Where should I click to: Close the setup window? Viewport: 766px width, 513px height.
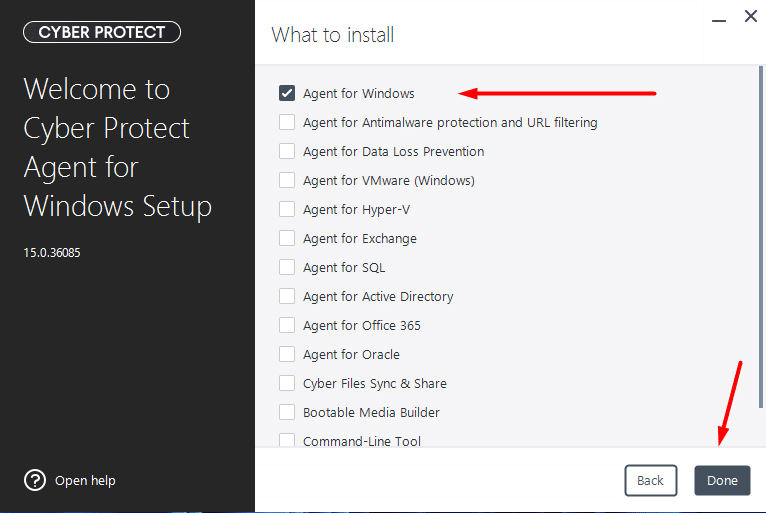point(751,16)
